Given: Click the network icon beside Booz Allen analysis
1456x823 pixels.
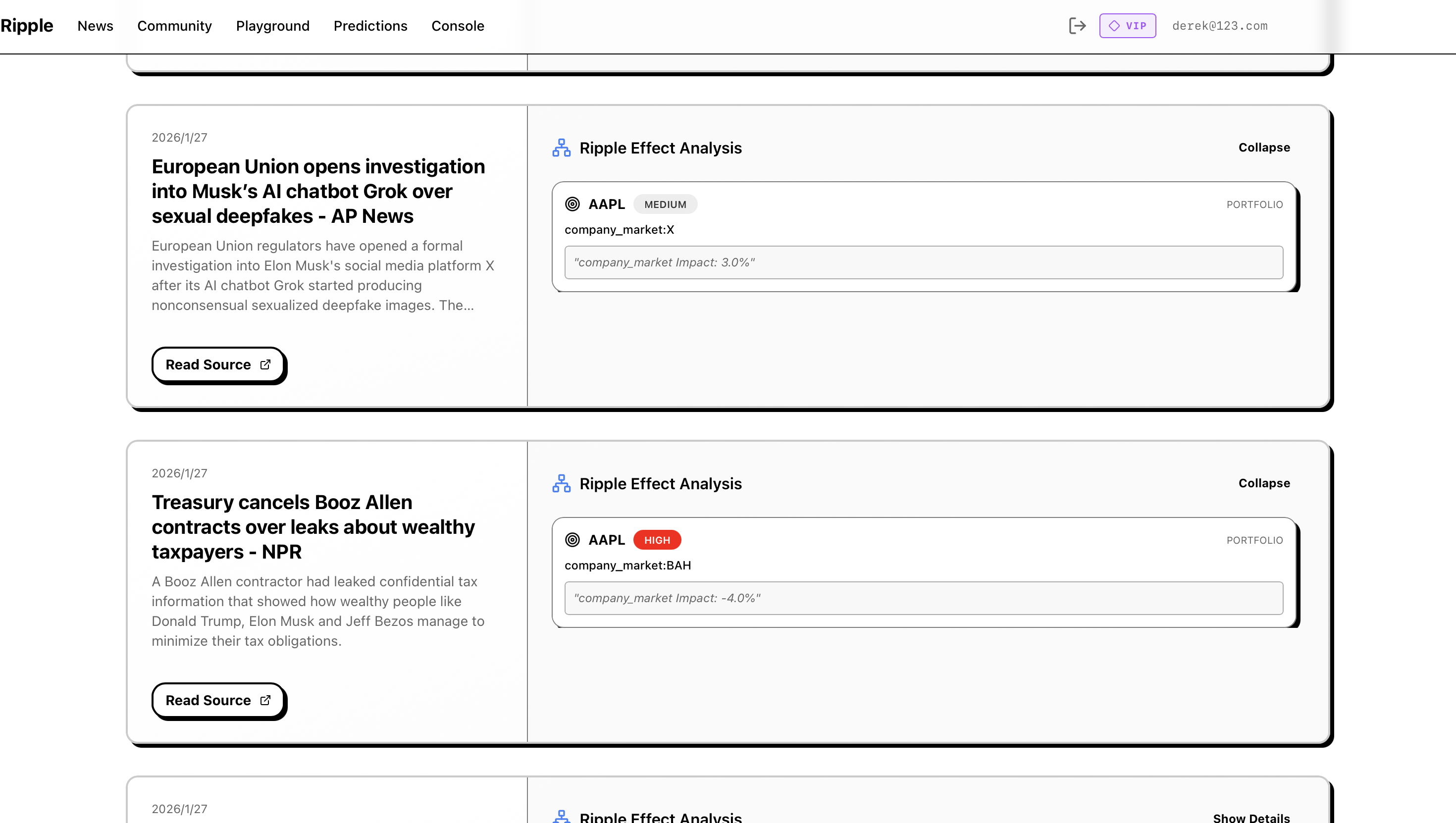Looking at the screenshot, I should [x=561, y=484].
